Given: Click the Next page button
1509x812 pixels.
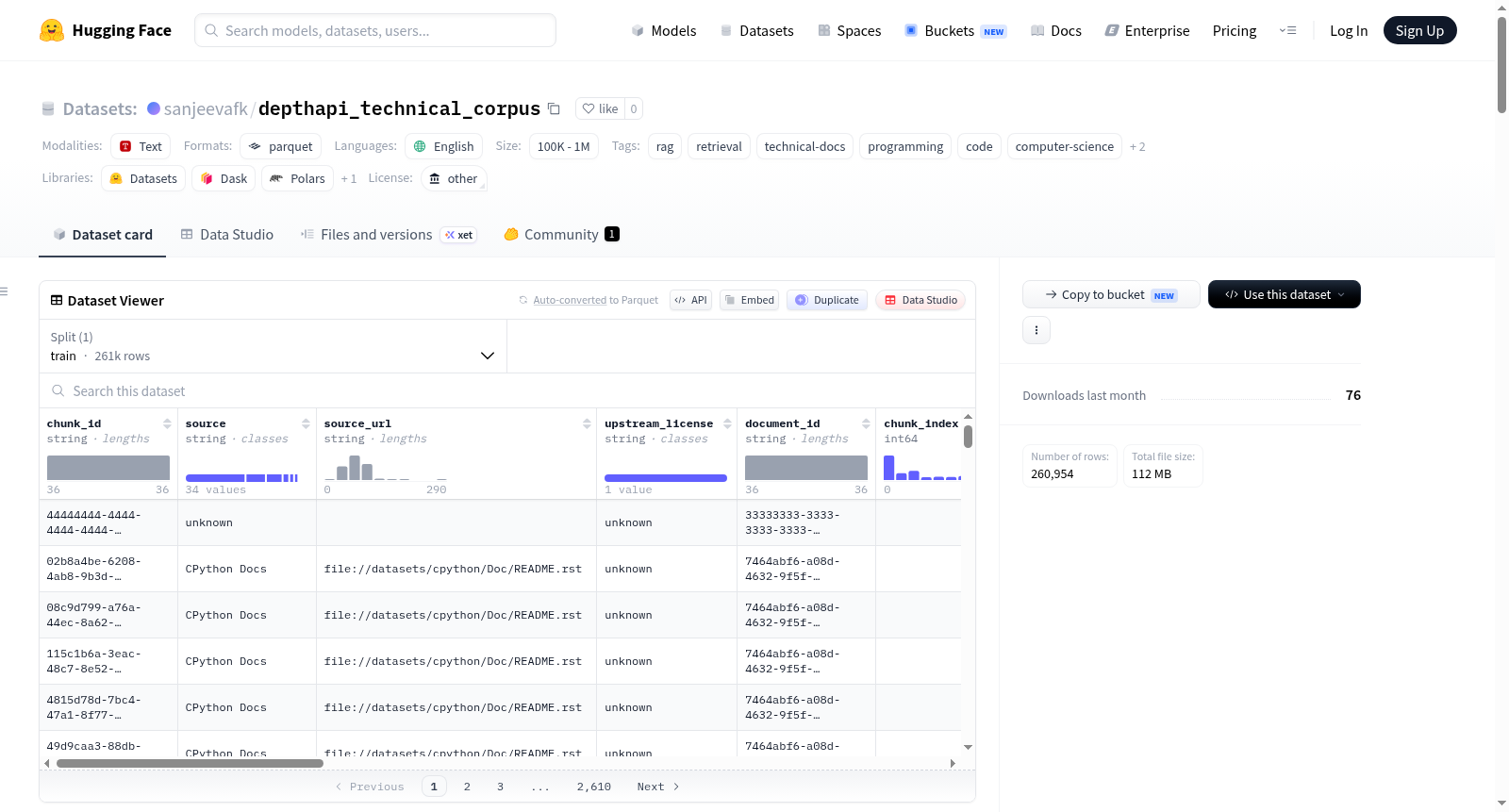Looking at the screenshot, I should point(657,787).
